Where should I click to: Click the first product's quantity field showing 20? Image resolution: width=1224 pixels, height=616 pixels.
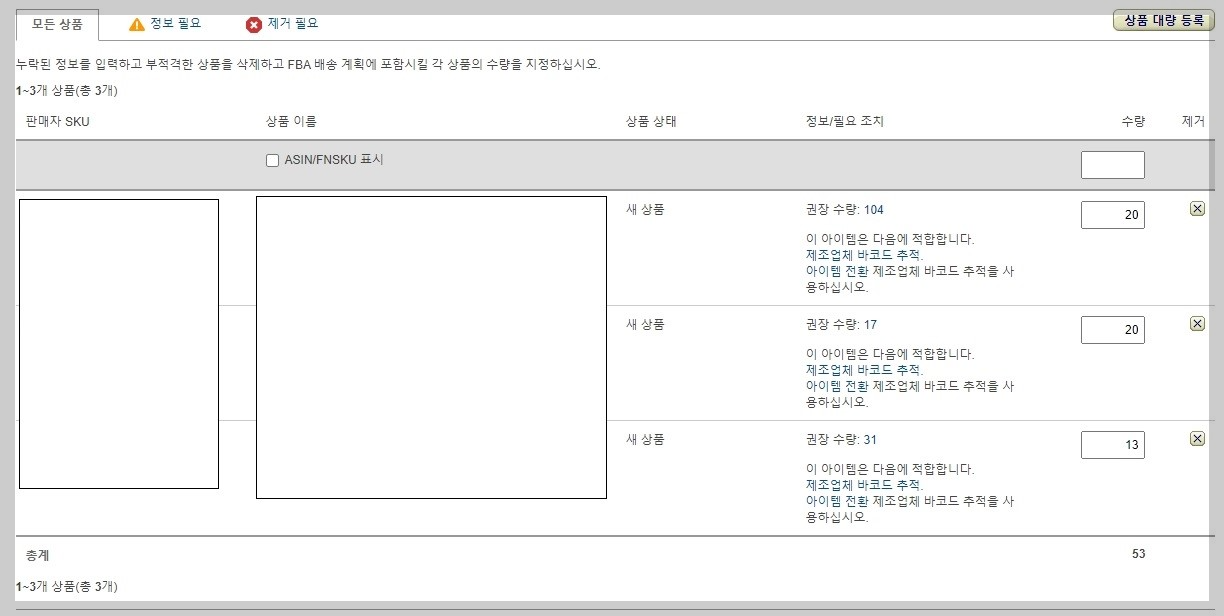coord(1112,214)
